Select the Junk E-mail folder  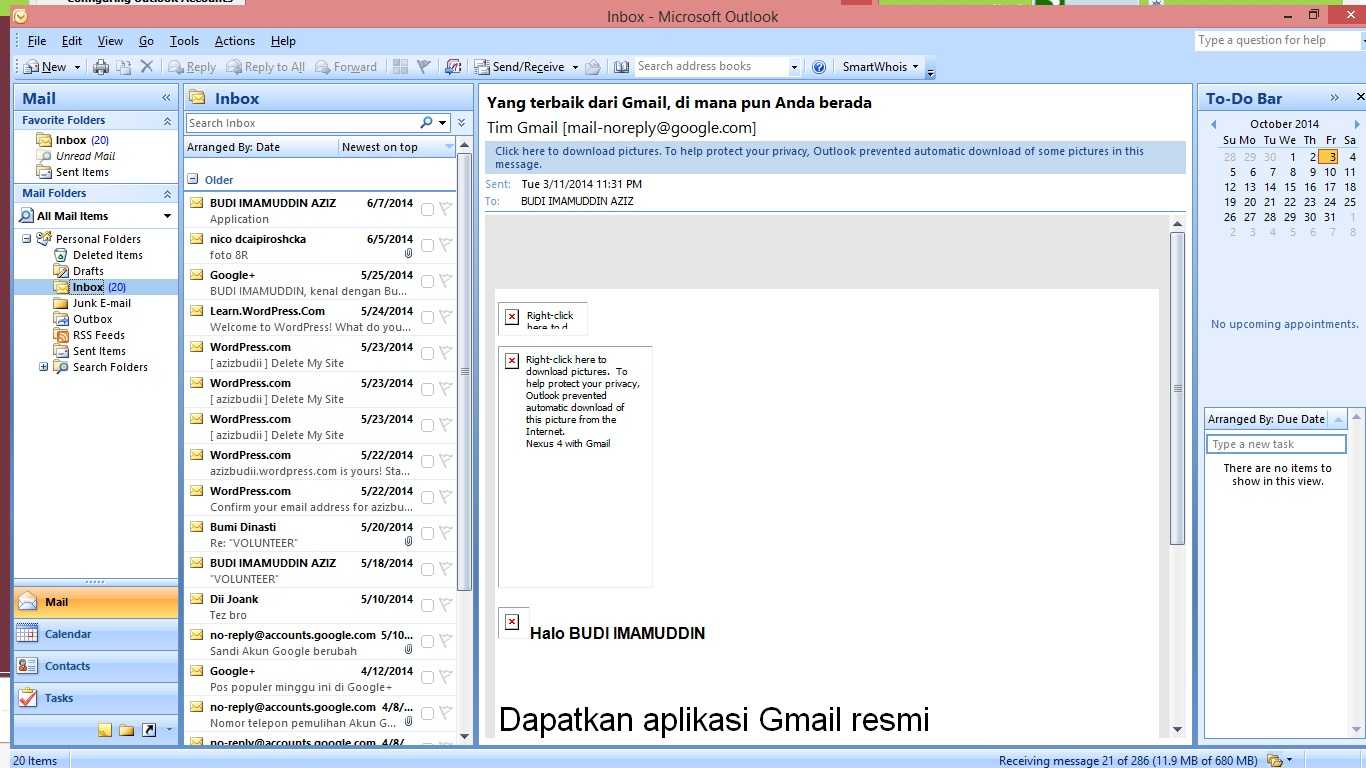[x=101, y=303]
